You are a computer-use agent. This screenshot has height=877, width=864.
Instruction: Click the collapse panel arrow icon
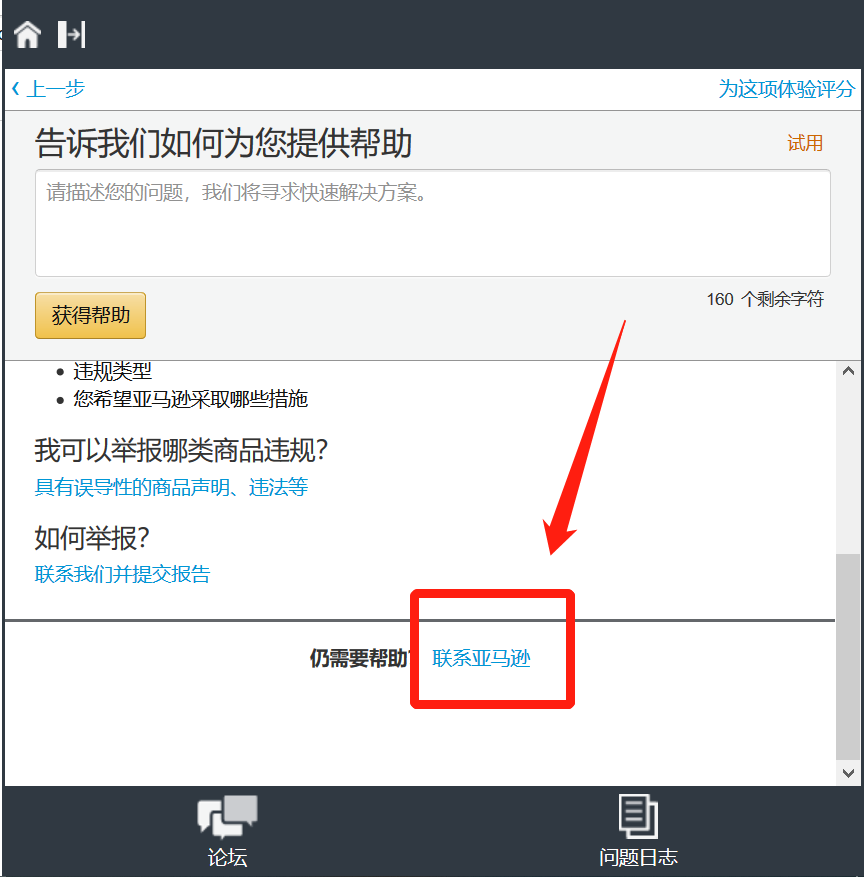click(x=71, y=34)
